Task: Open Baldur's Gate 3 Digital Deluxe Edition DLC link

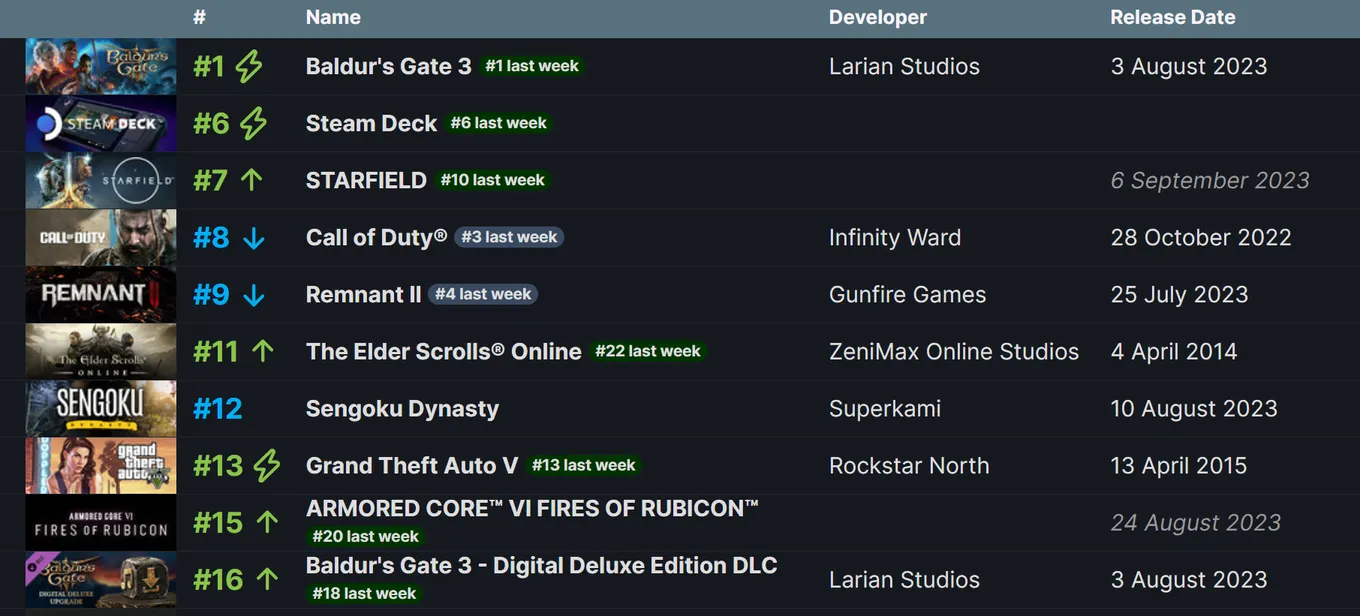Action: pos(541,566)
